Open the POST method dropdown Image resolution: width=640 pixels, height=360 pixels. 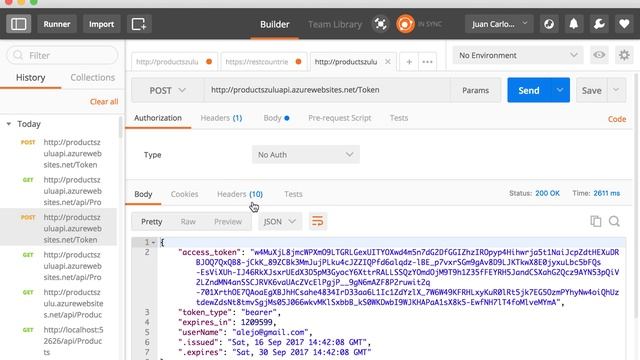coord(167,90)
